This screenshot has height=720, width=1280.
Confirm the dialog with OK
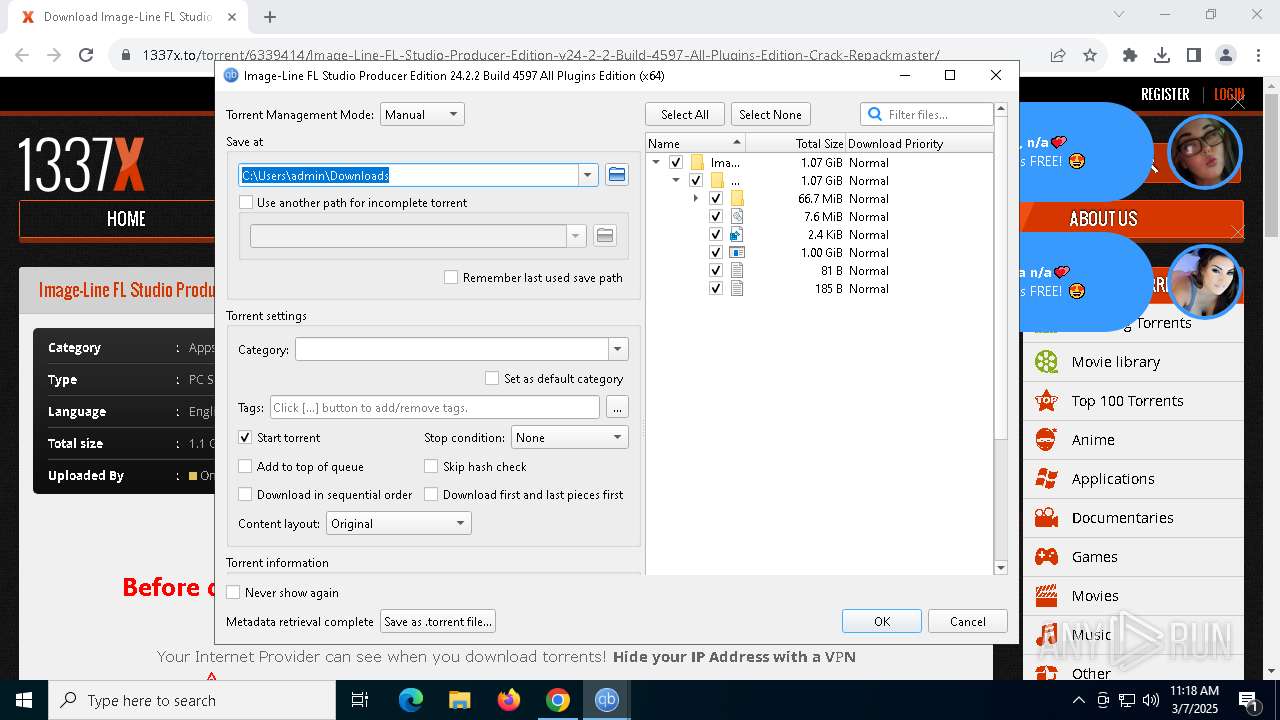(x=882, y=622)
